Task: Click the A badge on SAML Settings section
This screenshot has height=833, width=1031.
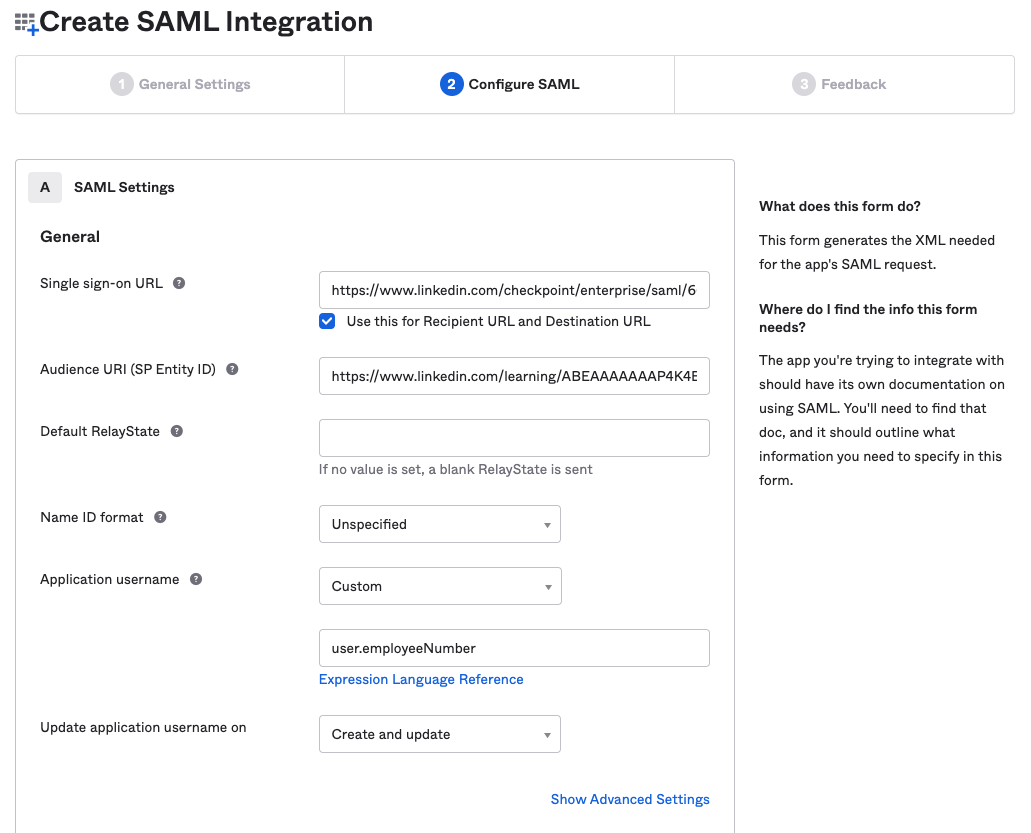Action: coord(45,187)
